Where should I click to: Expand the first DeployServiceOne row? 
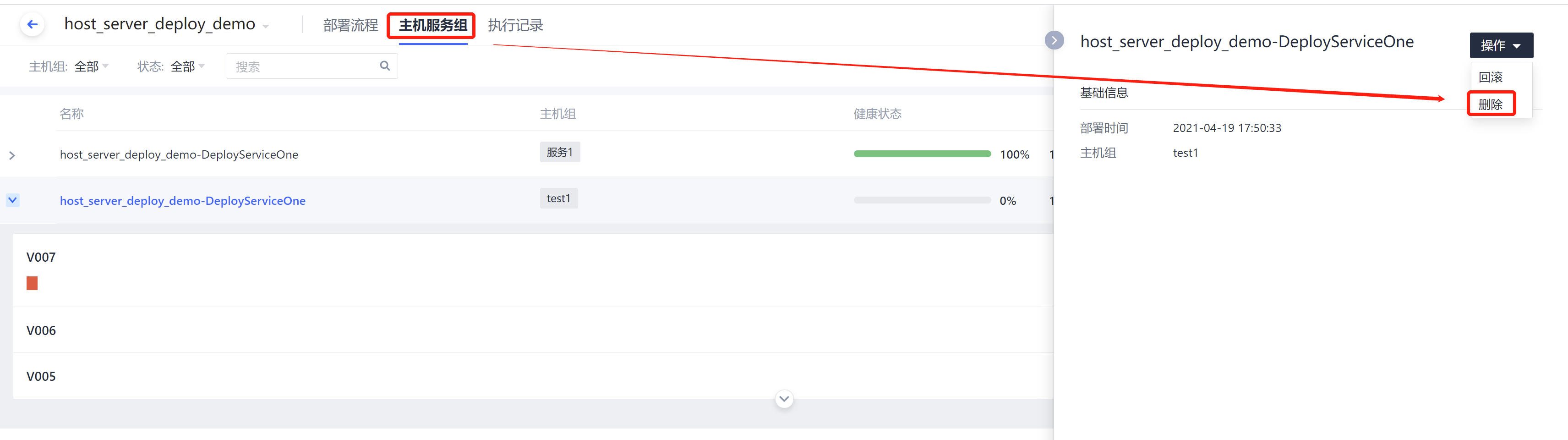[12, 155]
